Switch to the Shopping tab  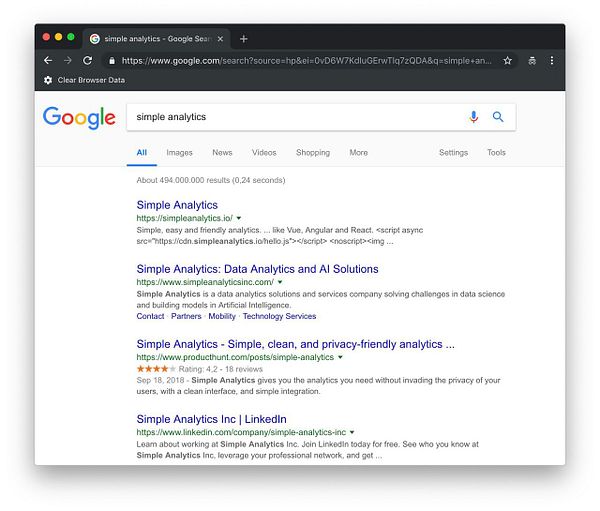(313, 152)
